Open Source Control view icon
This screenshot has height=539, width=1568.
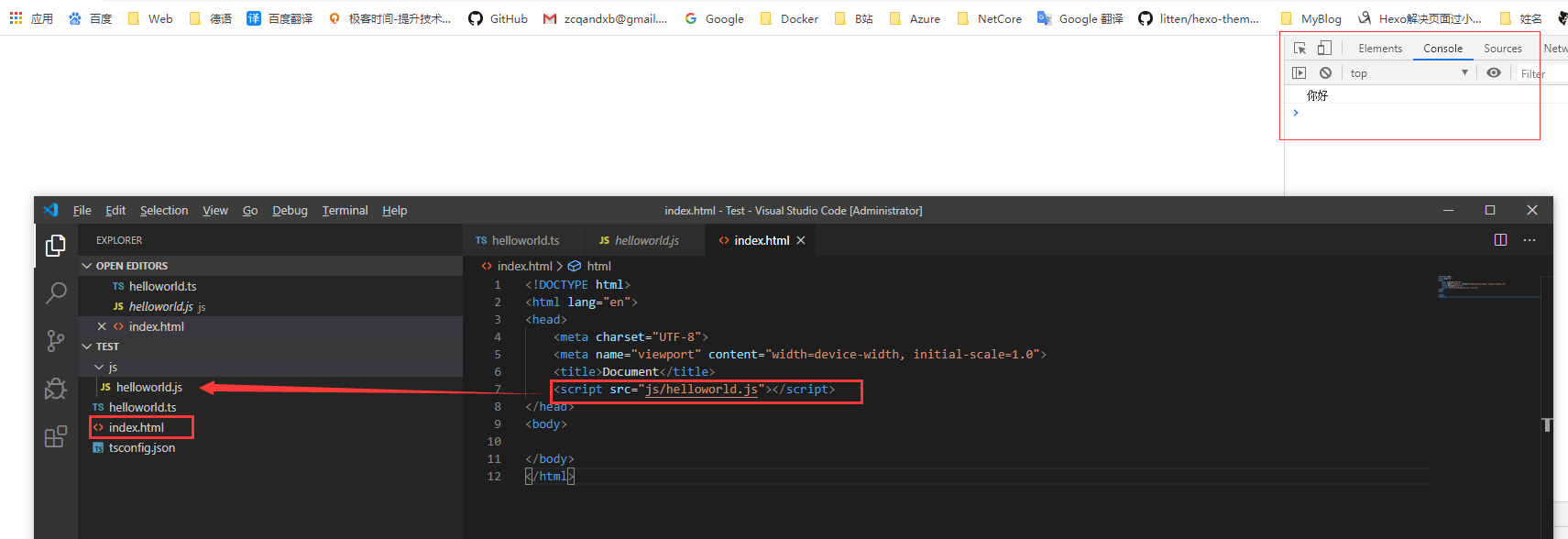(56, 341)
